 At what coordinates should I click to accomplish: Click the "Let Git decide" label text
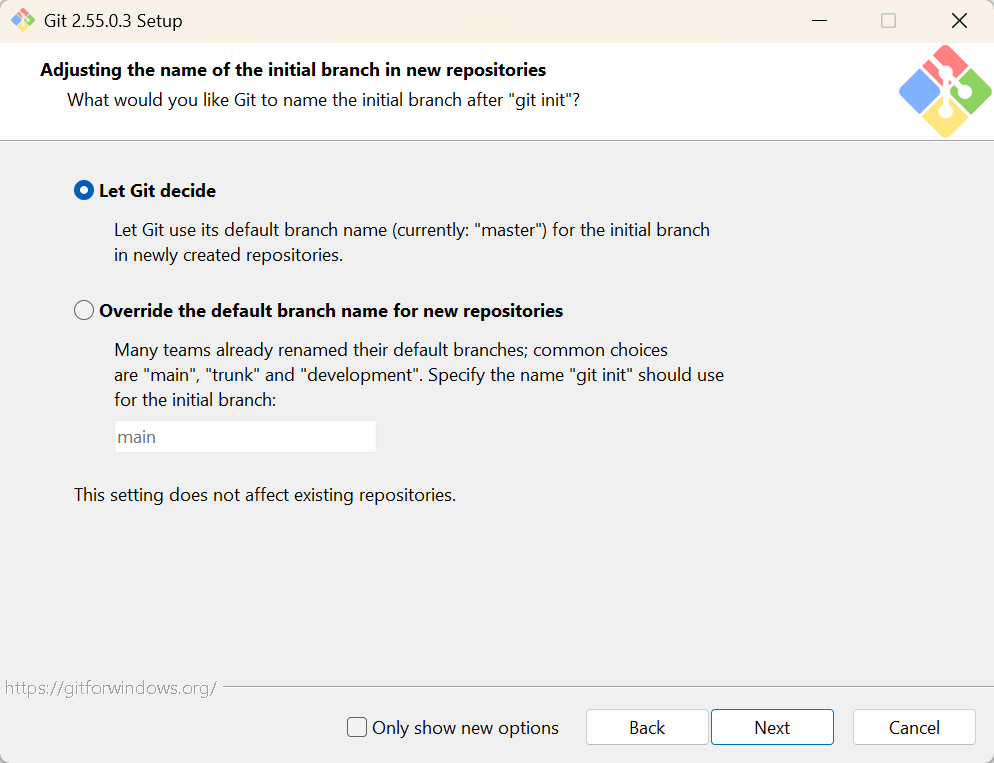[x=157, y=191]
